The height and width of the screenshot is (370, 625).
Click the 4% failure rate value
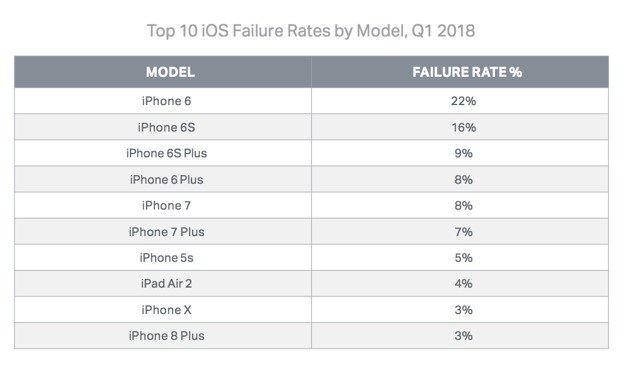point(464,283)
